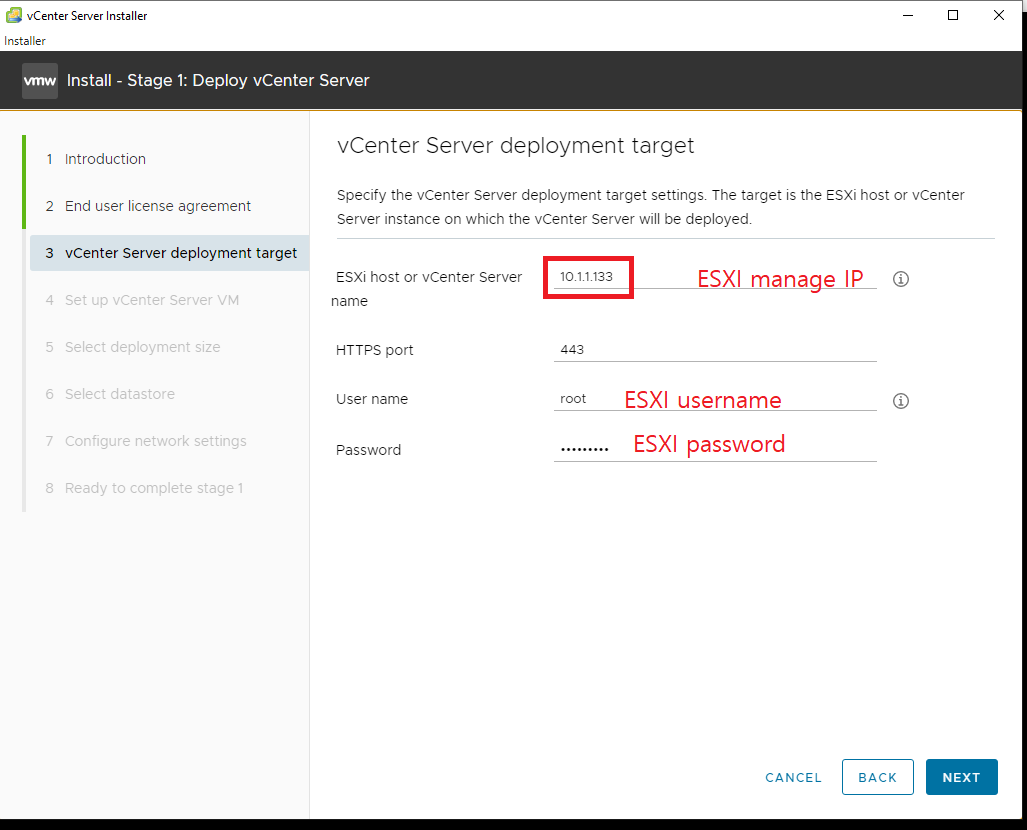The width and height of the screenshot is (1027, 830).
Task: Click the Password input field
Action: point(715,449)
